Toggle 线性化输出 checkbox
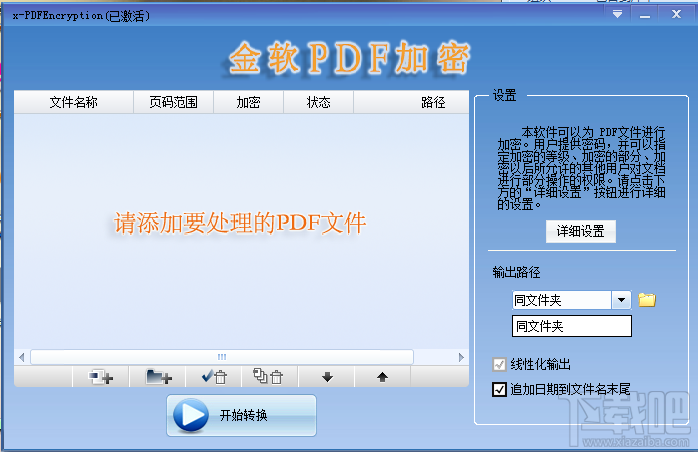Image resolution: width=698 pixels, height=452 pixels. click(499, 364)
